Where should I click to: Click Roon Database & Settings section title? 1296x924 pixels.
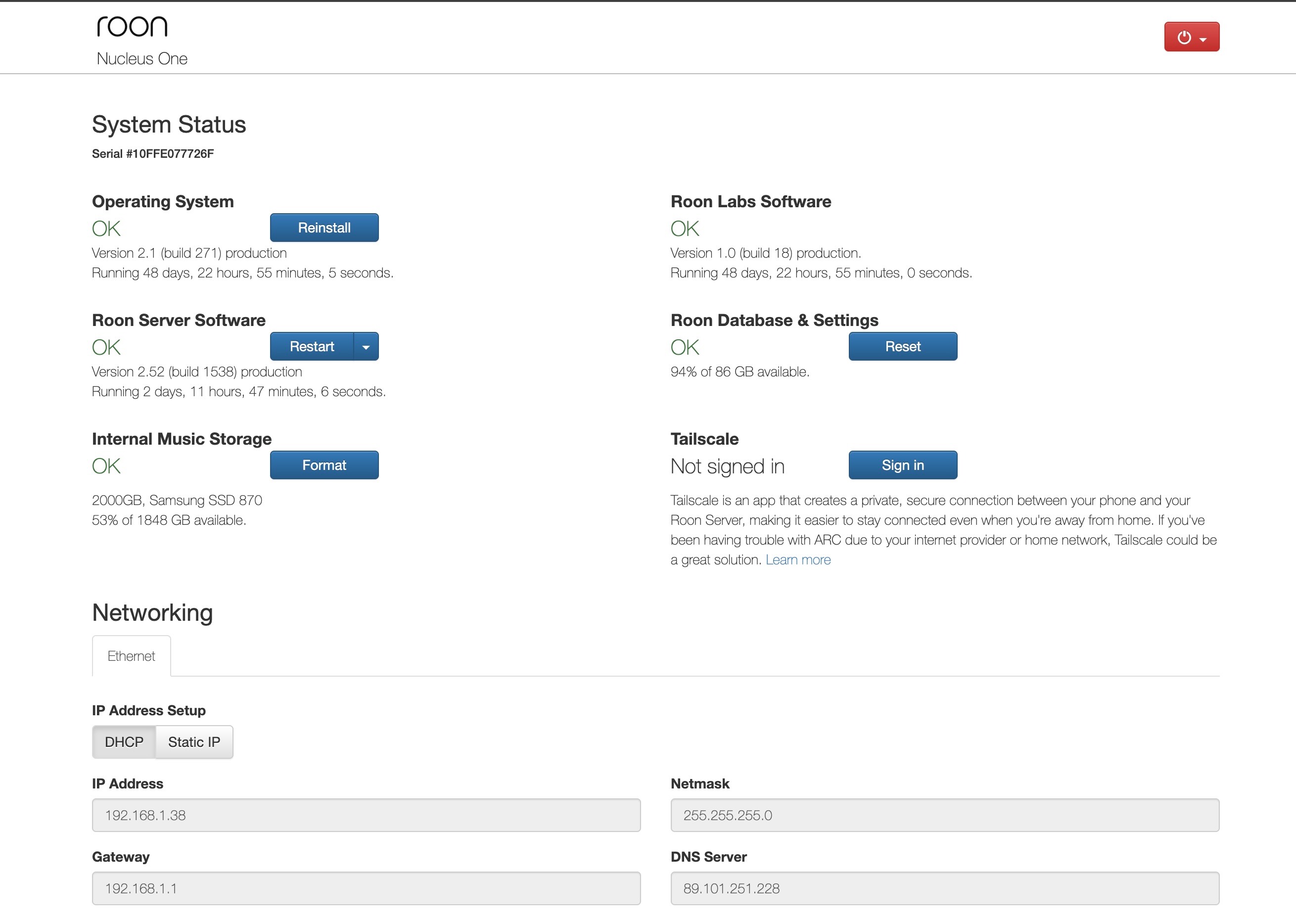pos(774,321)
